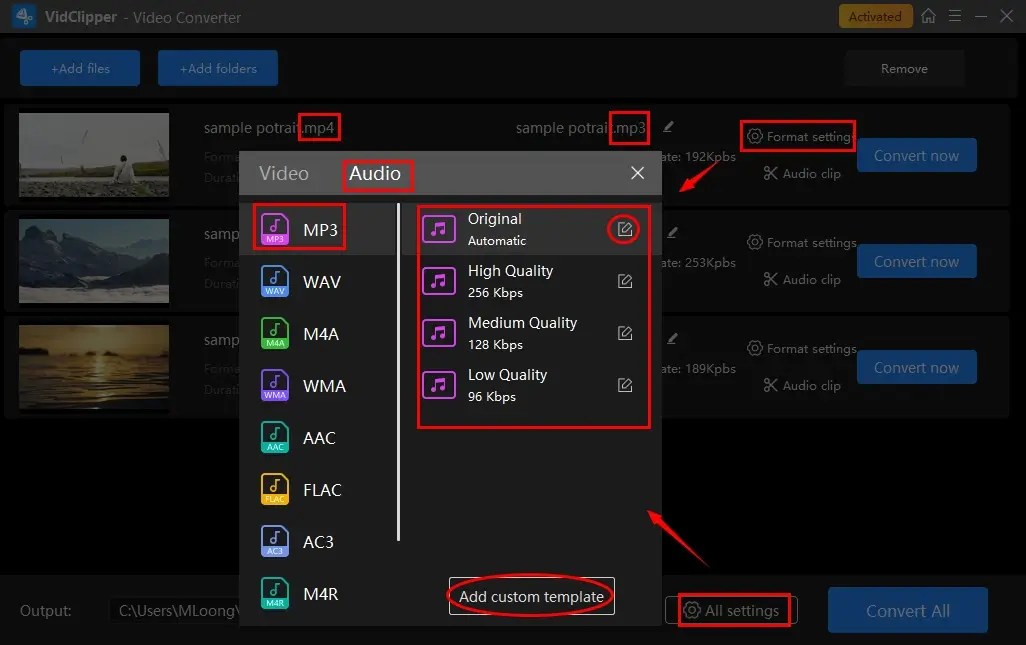Image resolution: width=1026 pixels, height=645 pixels.
Task: Click rename pencil on third file row
Action: [672, 339]
